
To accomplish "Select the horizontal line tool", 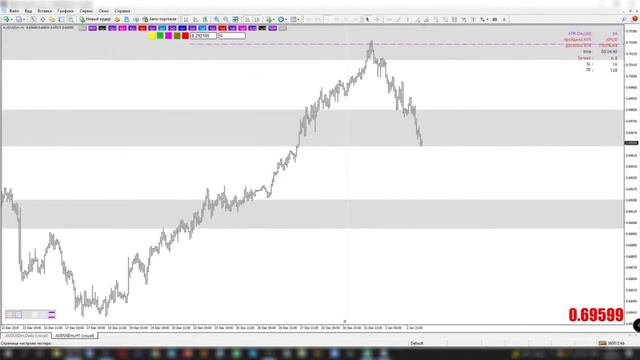I will (x=389, y=19).
